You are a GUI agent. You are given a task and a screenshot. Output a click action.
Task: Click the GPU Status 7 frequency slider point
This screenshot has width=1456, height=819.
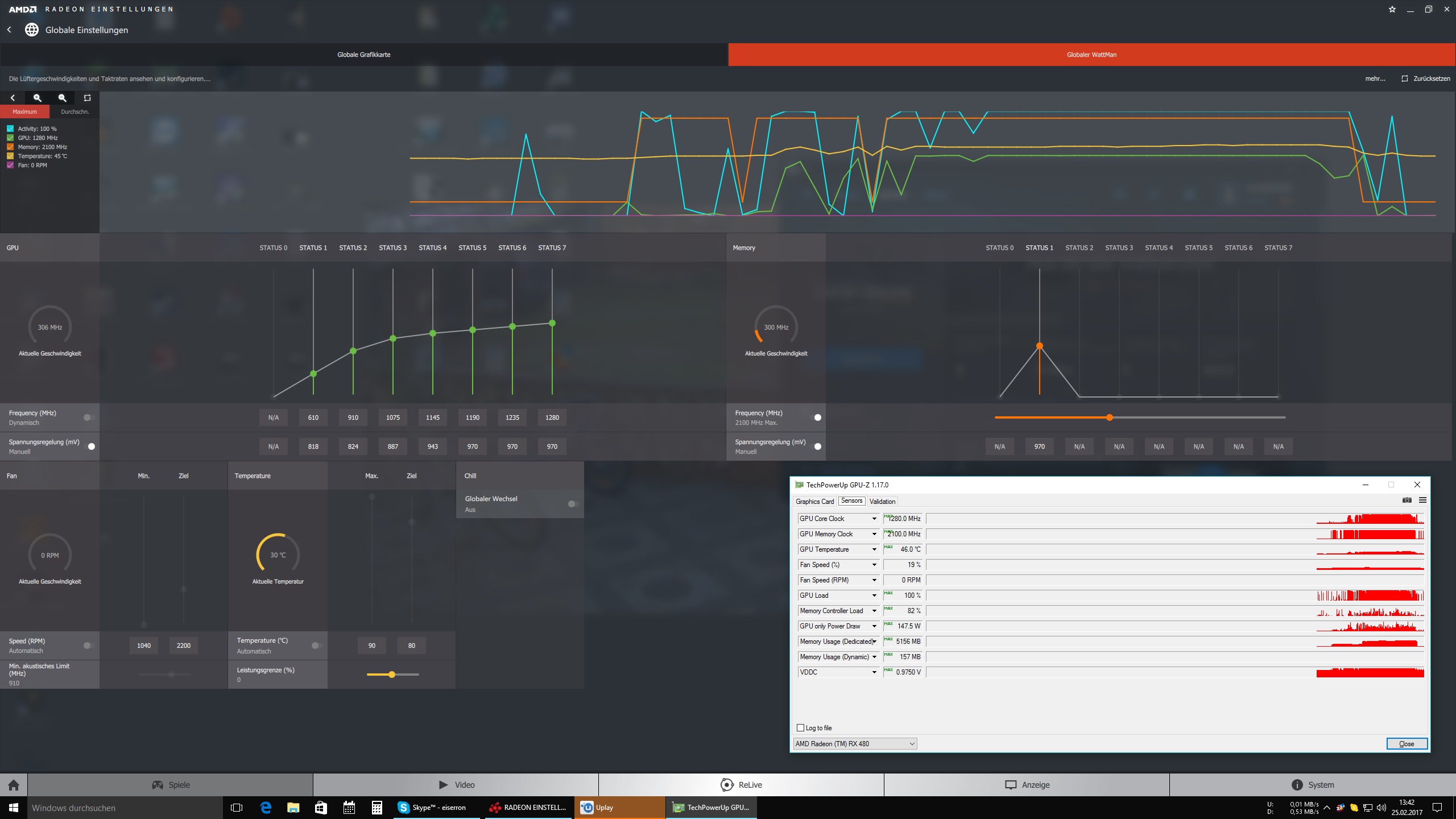pyautogui.click(x=552, y=323)
